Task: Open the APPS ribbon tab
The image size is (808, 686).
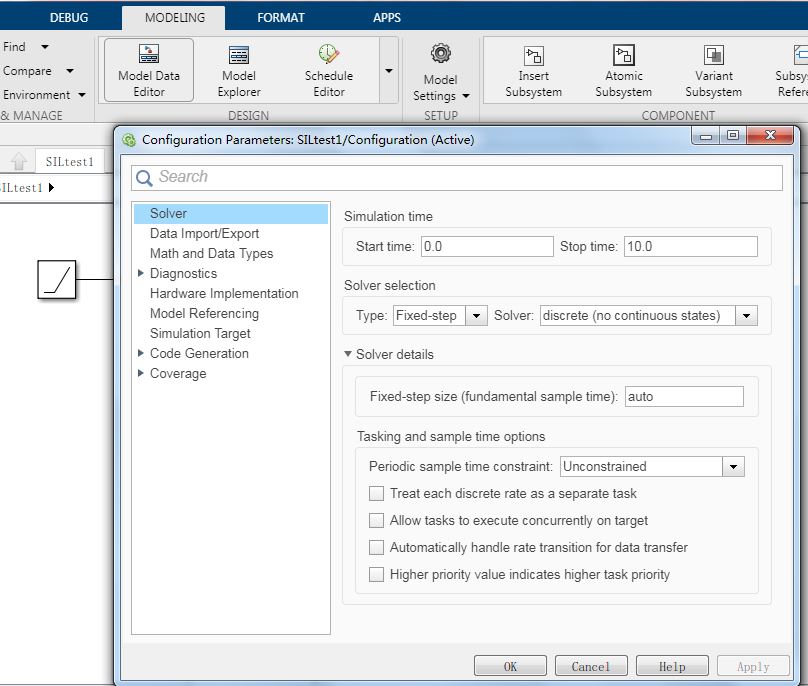Action: (x=387, y=18)
